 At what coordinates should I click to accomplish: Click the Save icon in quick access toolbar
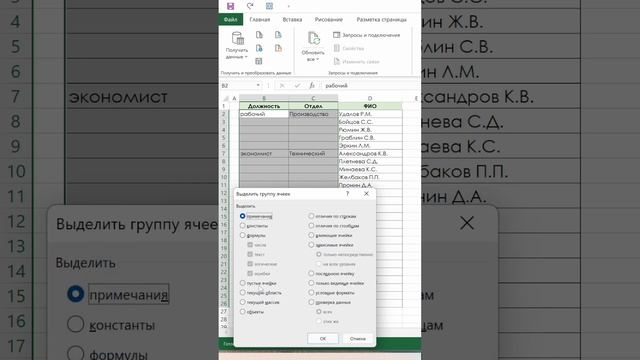click(x=231, y=6)
